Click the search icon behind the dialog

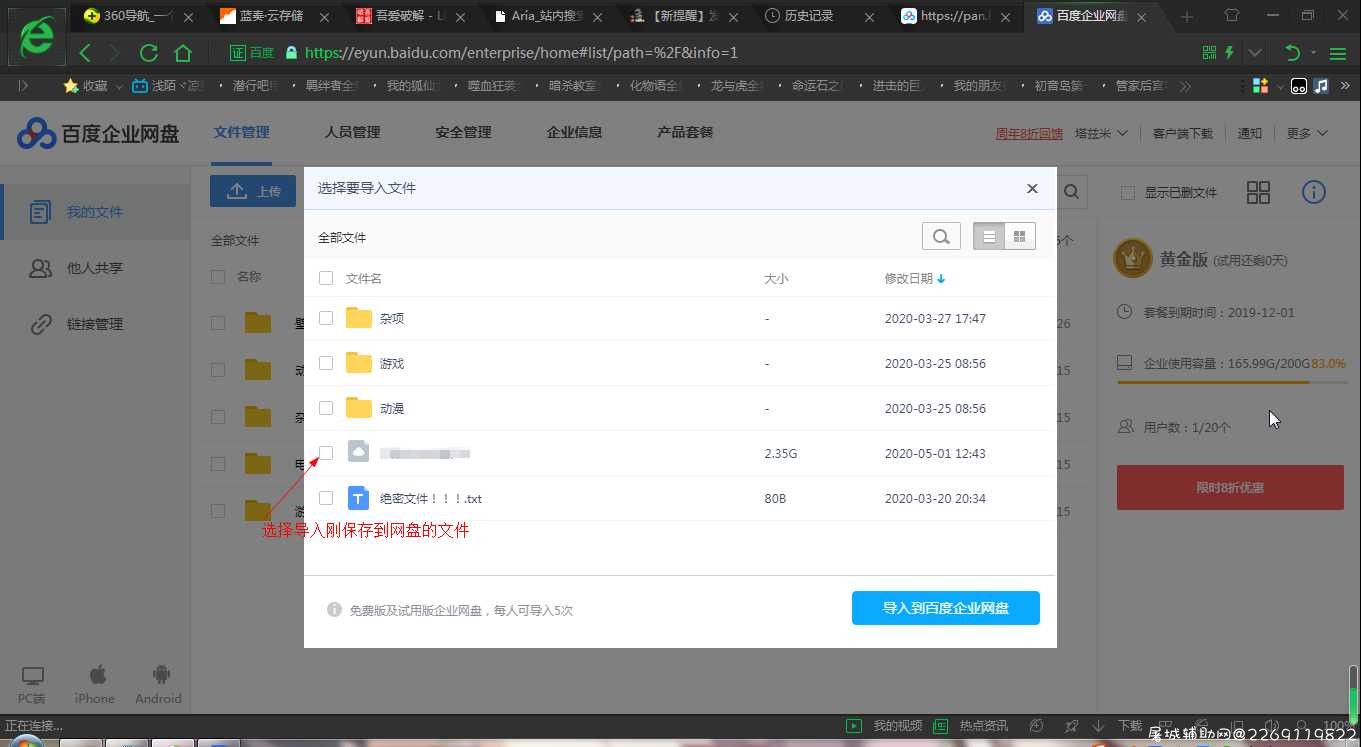pos(1072,192)
